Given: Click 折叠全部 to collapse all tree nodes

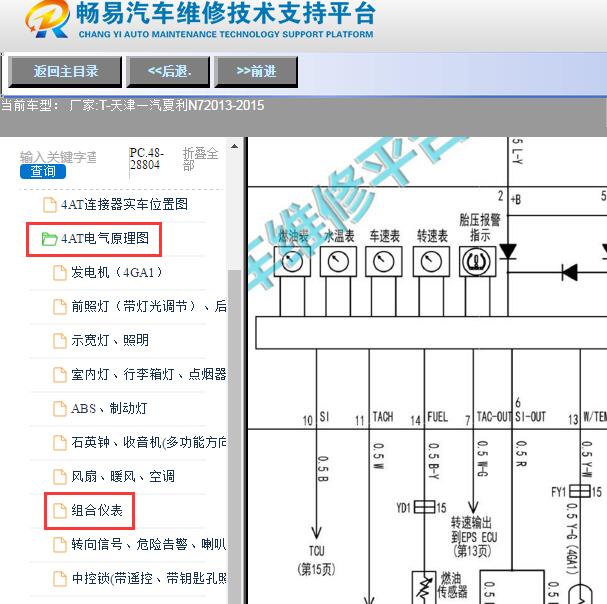Looking at the screenshot, I should 201,159.
